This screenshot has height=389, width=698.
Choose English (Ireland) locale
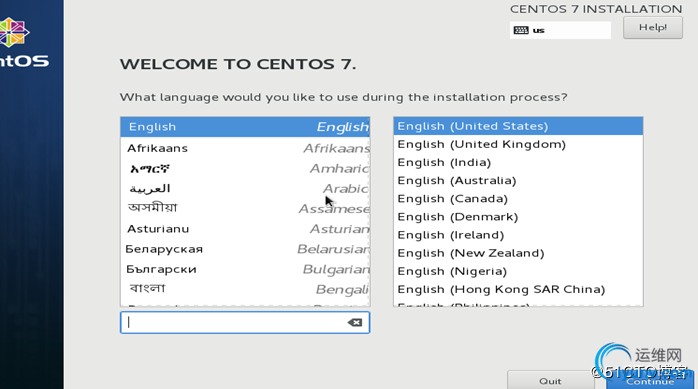(x=518, y=235)
